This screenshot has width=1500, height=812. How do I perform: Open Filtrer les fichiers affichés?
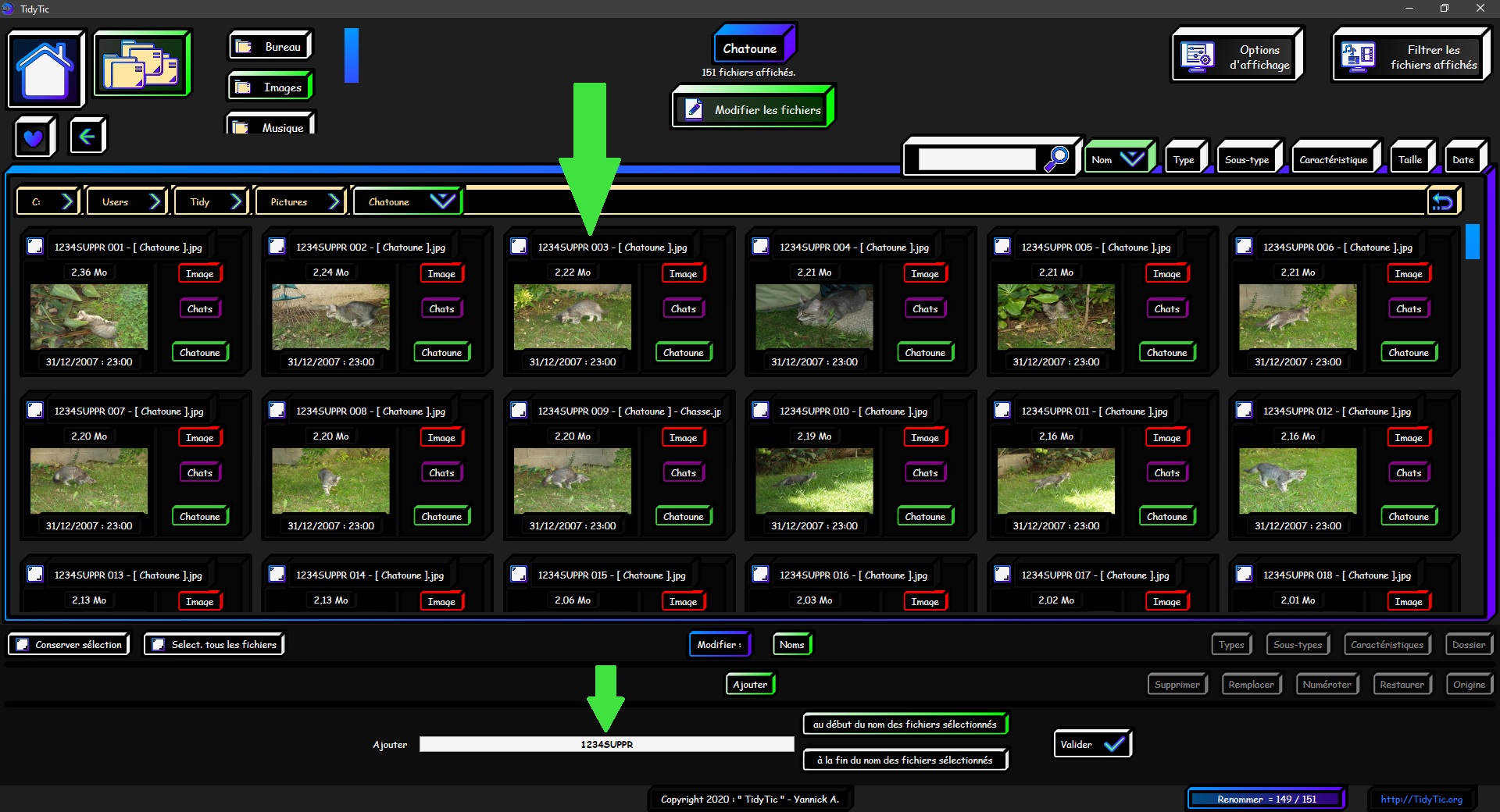coord(1411,57)
